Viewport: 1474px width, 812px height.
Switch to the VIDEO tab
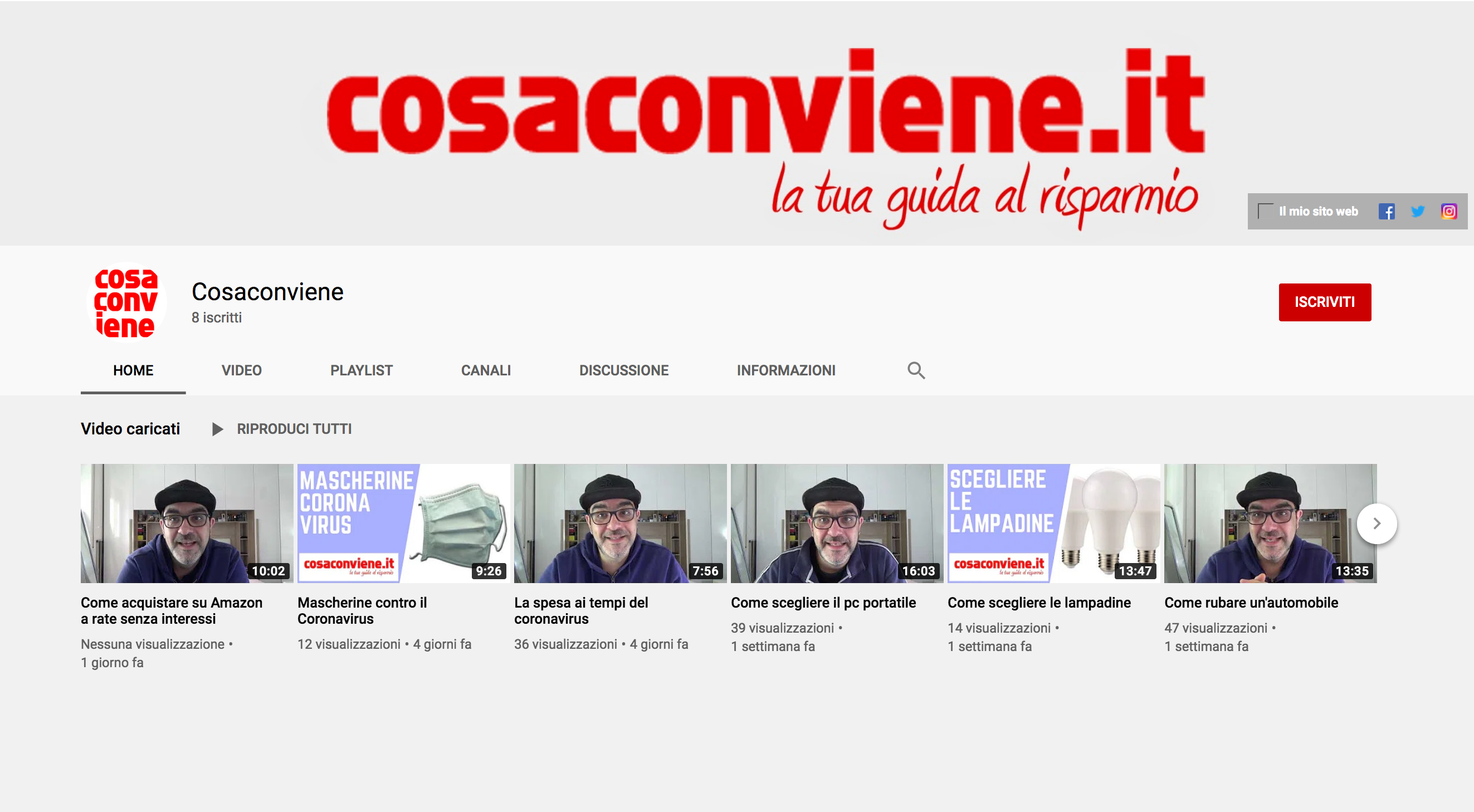pyautogui.click(x=241, y=370)
